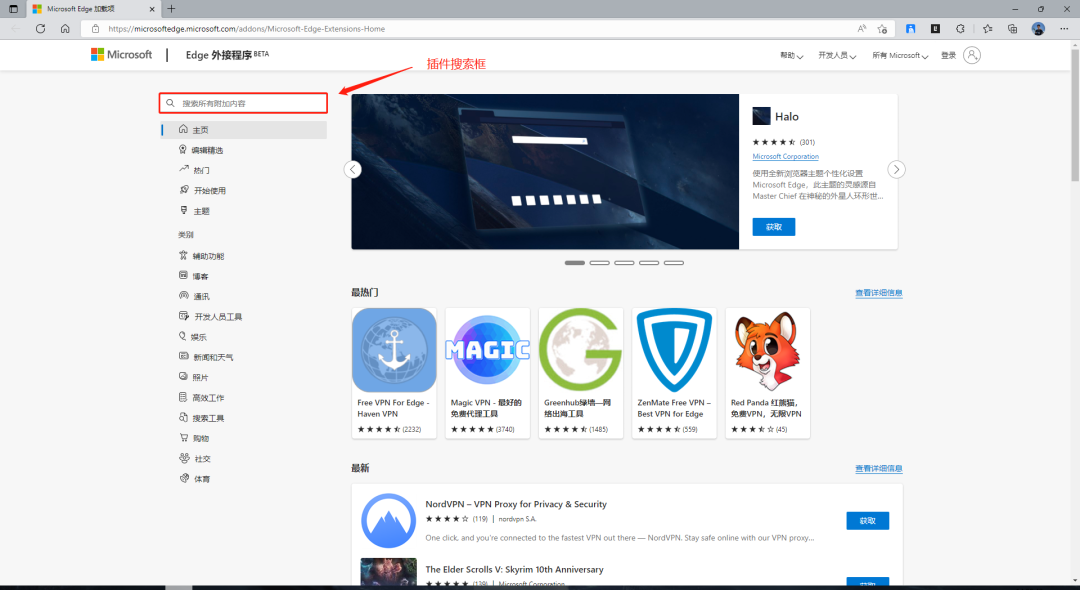This screenshot has width=1080, height=590.
Task: Click the account avatar icon beside 登录
Action: pos(972,55)
